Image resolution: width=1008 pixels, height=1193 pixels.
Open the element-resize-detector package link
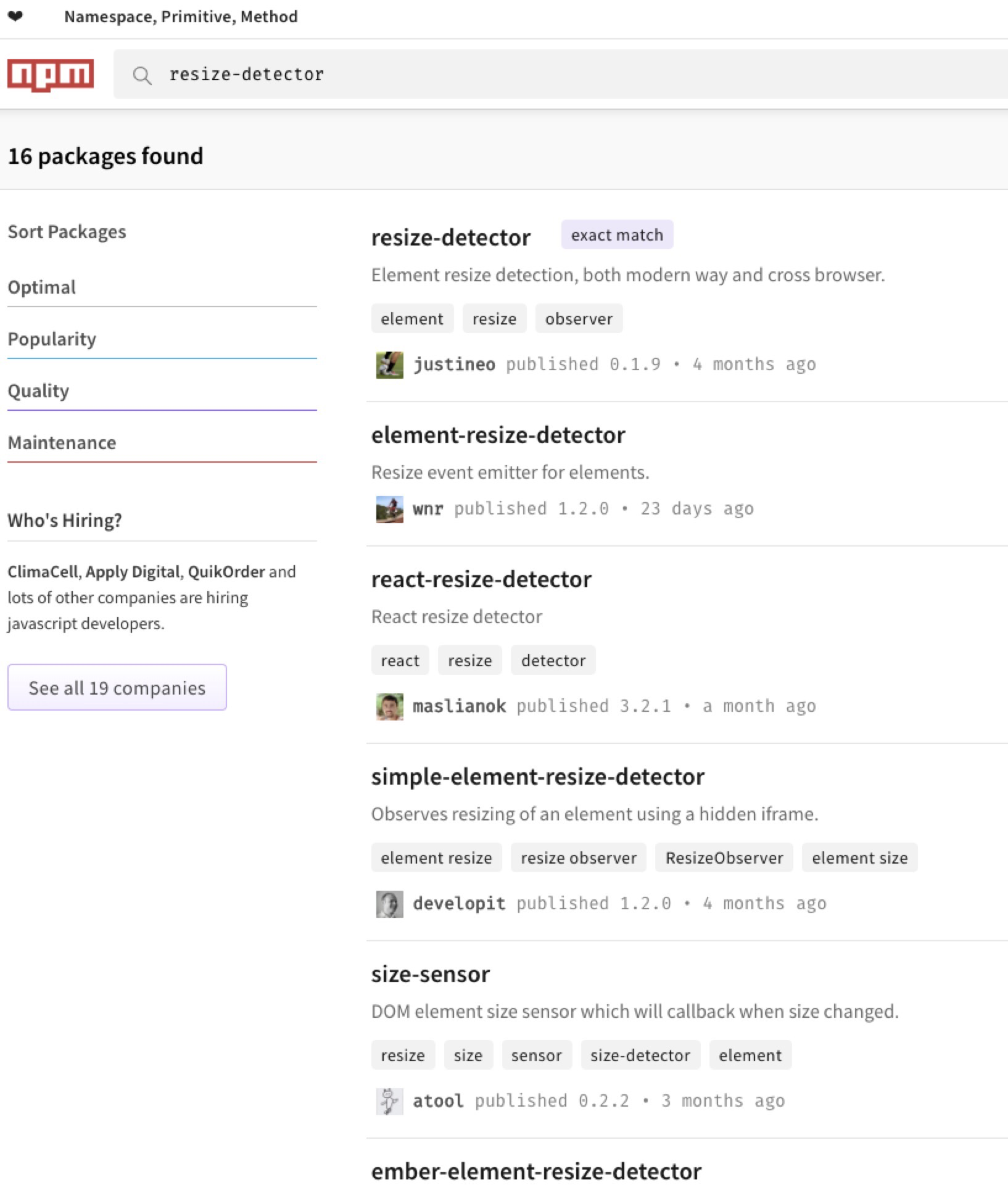pos(498,435)
